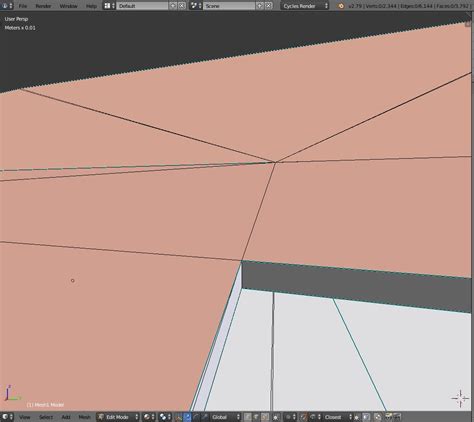Open the pivot point selector icon
474x422 pixels.
pyautogui.click(x=165, y=417)
